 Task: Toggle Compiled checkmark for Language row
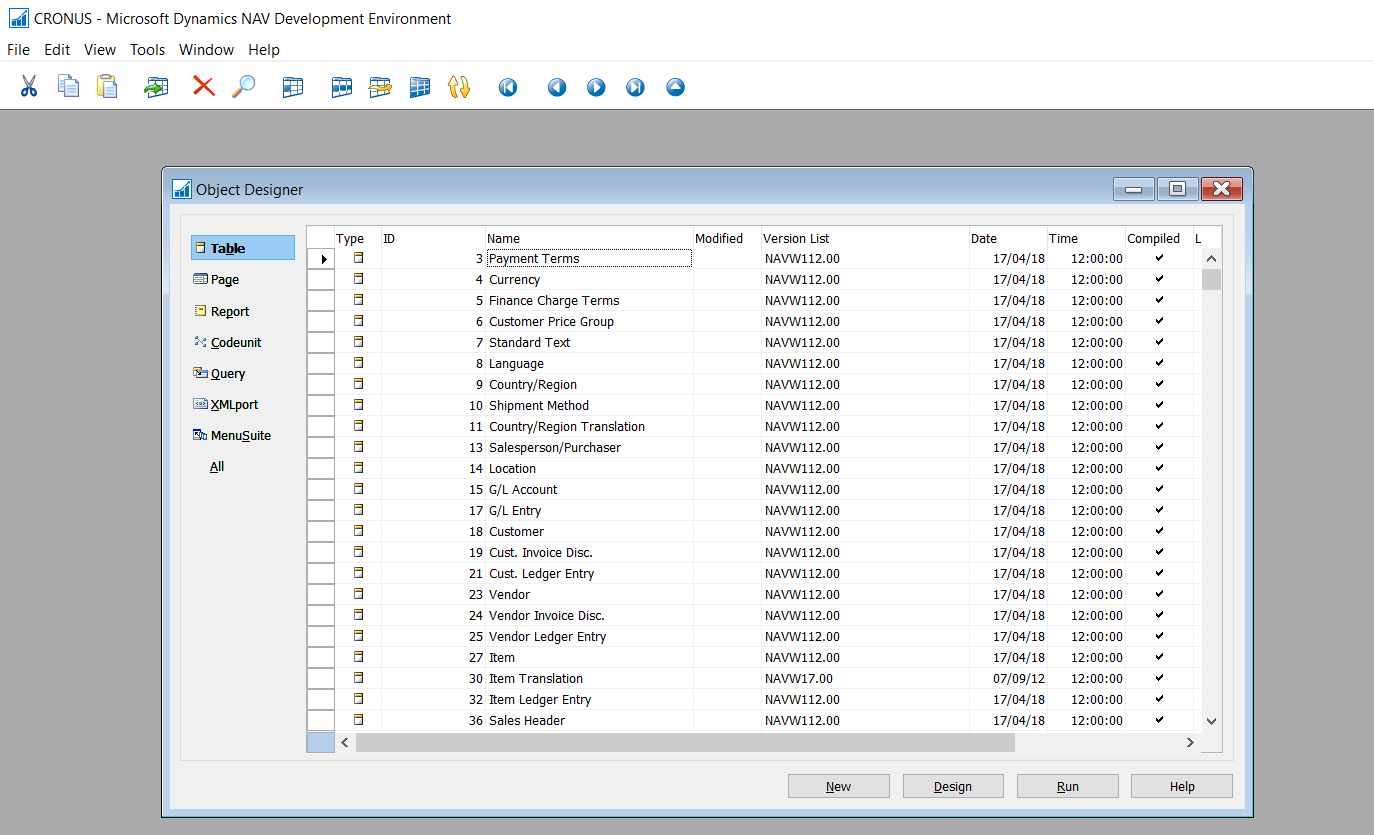[x=1159, y=363]
